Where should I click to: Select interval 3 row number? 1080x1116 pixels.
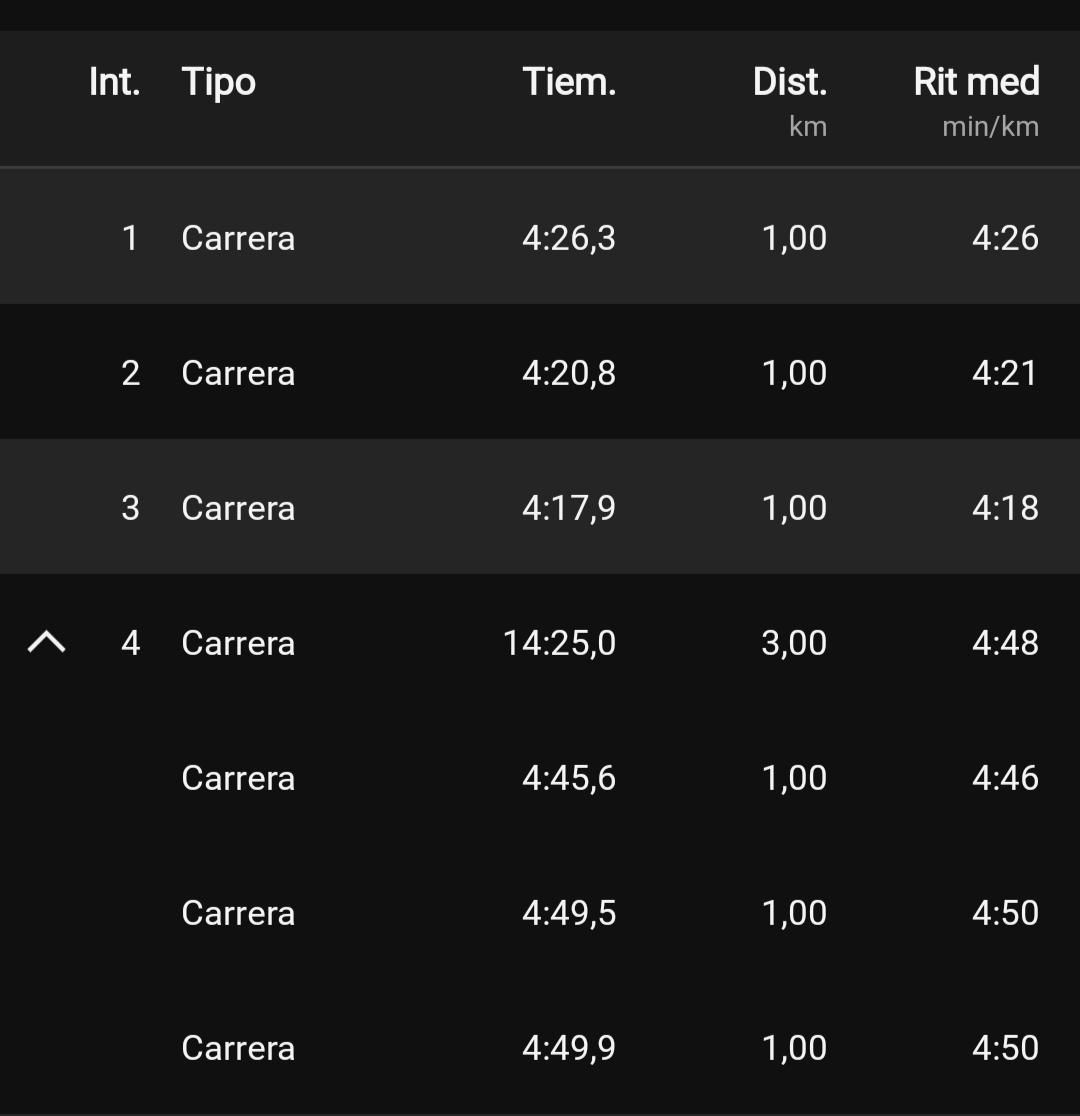[x=130, y=508]
